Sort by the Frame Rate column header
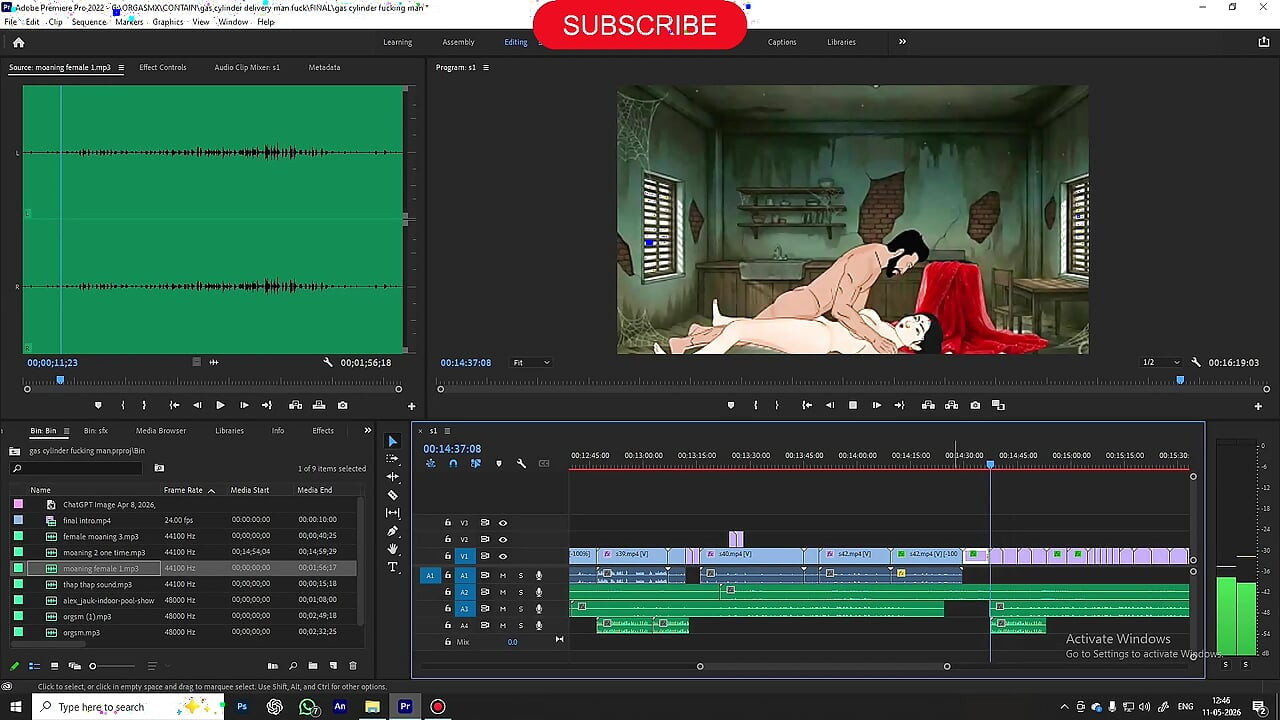1280x720 pixels. click(183, 490)
